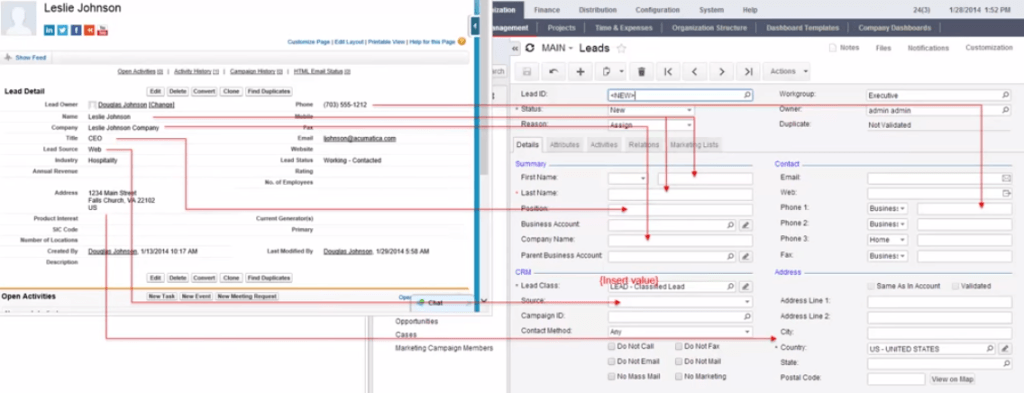
Task: Open the Finance menu
Action: 547,10
